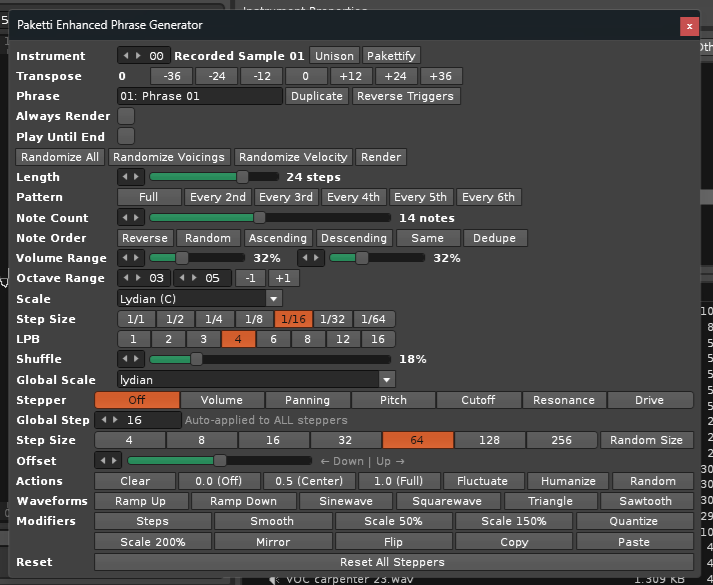Set LPB to 8

tap(308, 339)
